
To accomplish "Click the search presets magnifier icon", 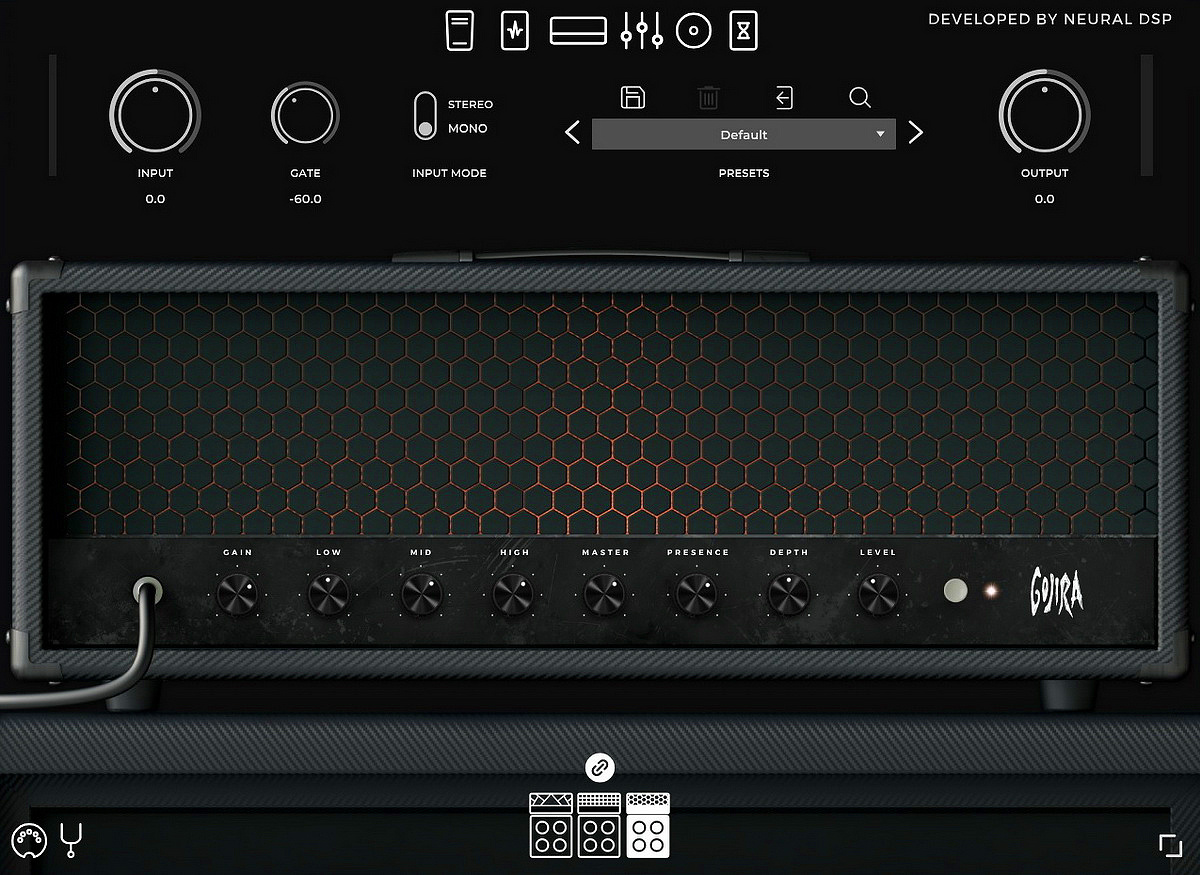I will [860, 97].
